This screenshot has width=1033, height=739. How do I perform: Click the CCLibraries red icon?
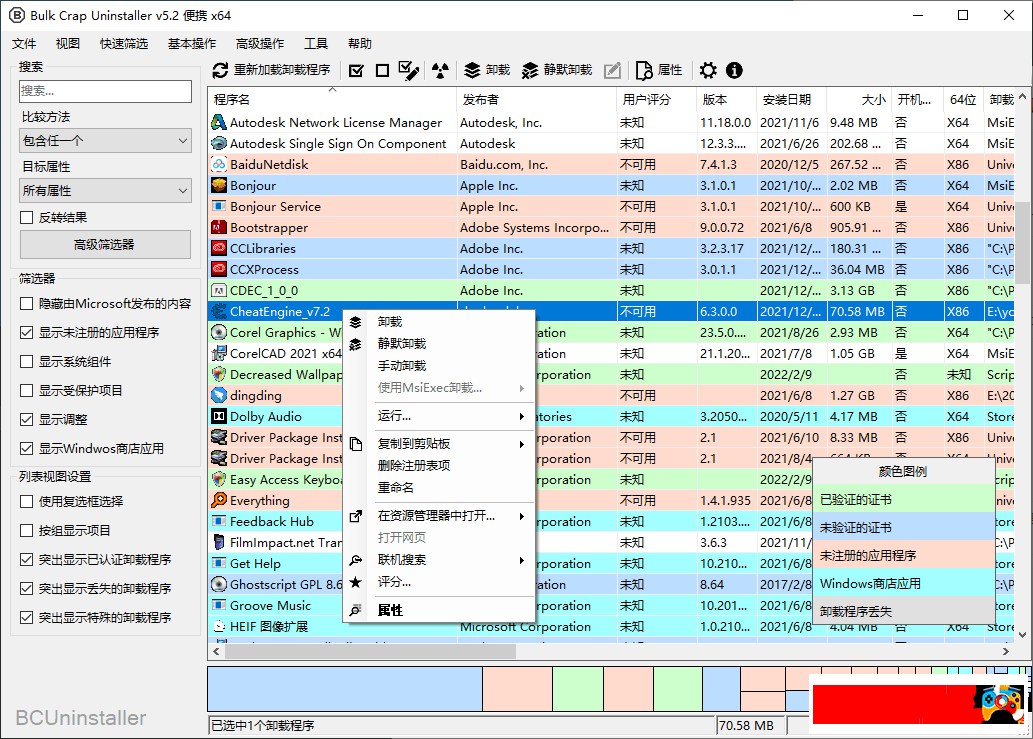tap(219, 248)
